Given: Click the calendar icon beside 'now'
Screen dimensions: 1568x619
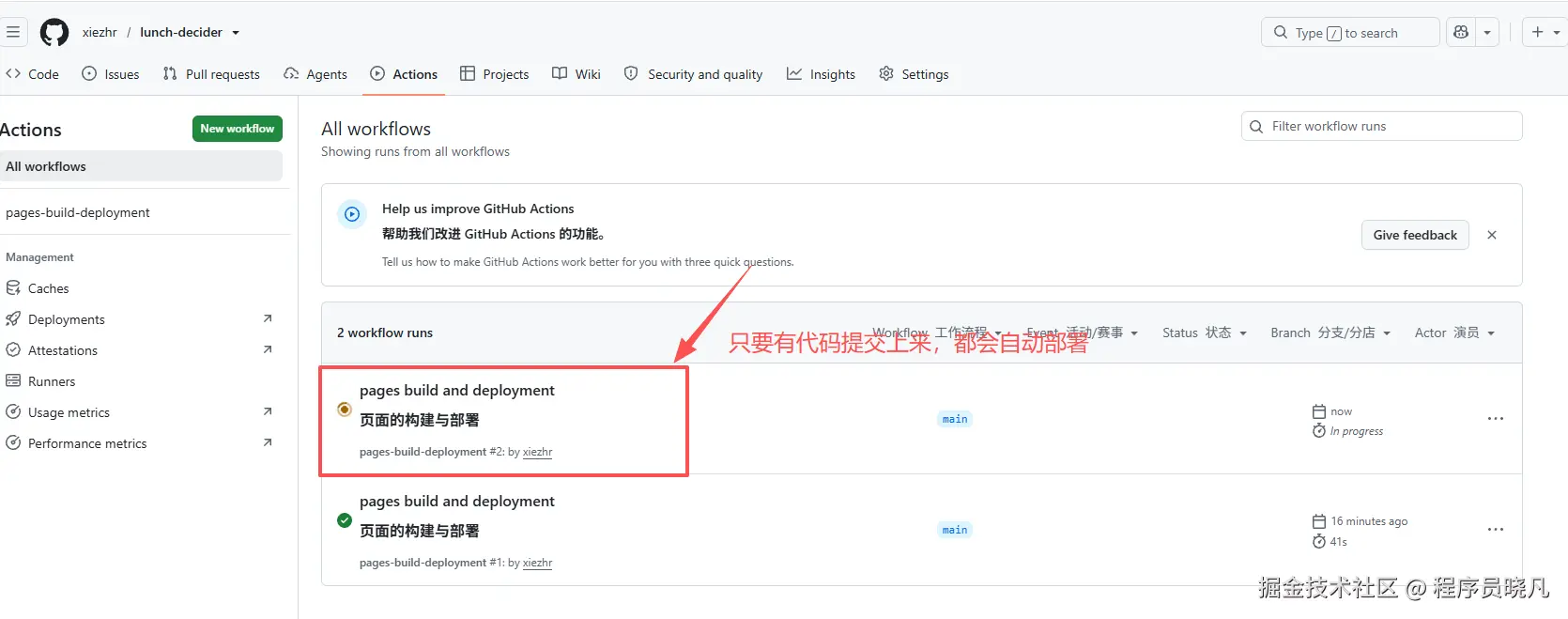Looking at the screenshot, I should click(1319, 411).
